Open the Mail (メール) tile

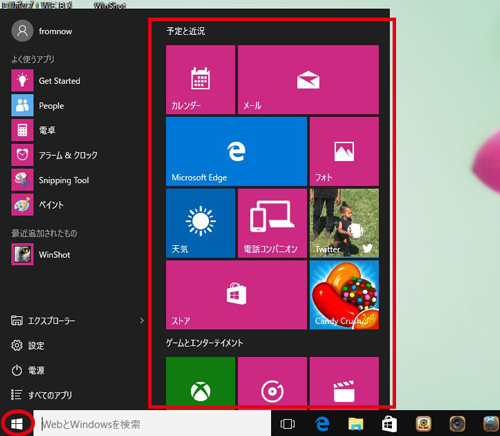pos(308,79)
